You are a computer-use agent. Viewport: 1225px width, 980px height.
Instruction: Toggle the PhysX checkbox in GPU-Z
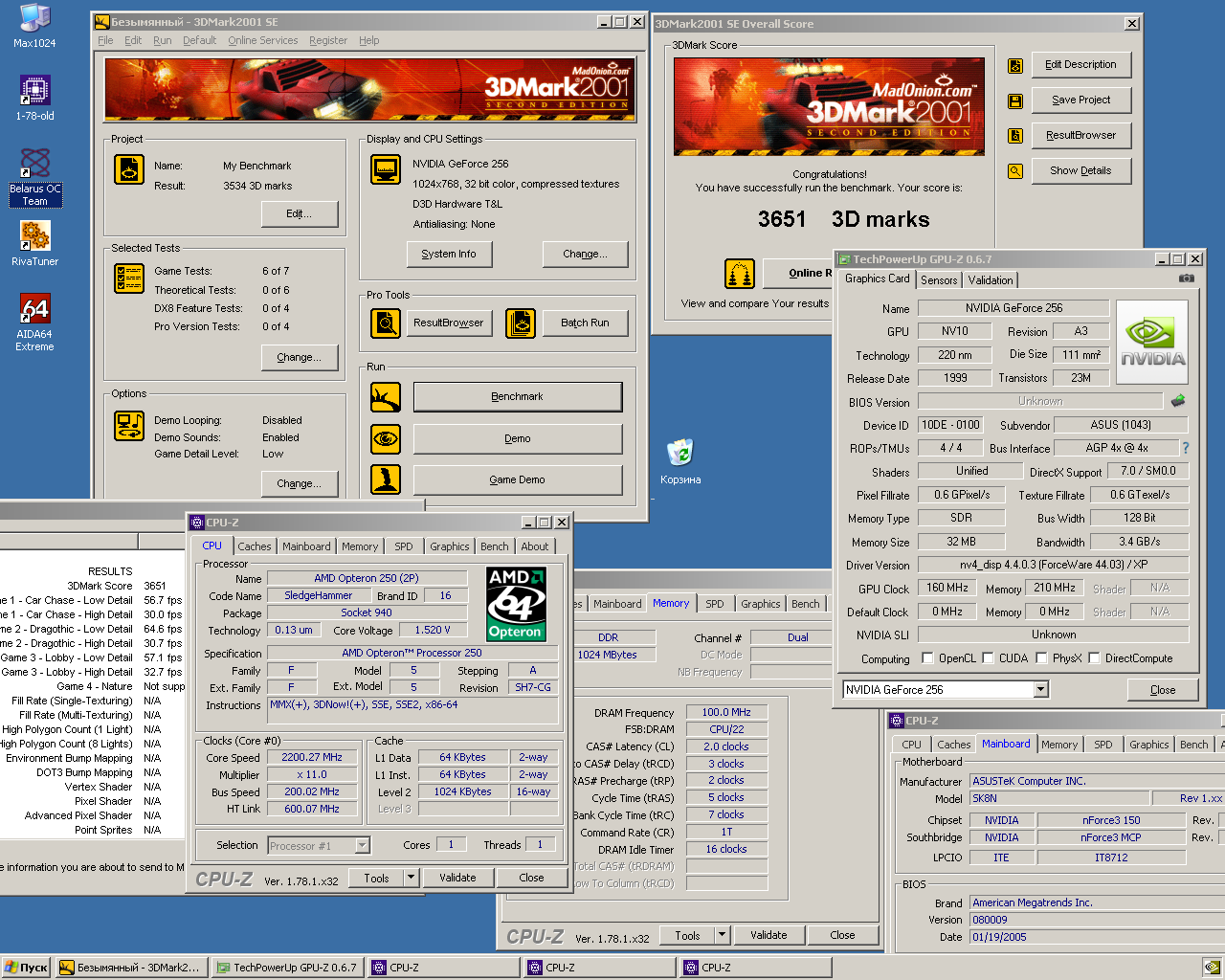point(1041,657)
